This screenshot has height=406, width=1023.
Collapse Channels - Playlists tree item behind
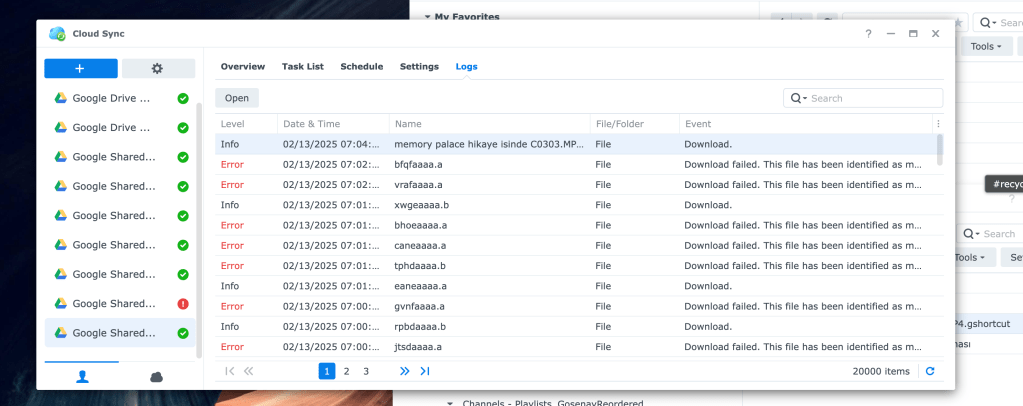point(450,403)
